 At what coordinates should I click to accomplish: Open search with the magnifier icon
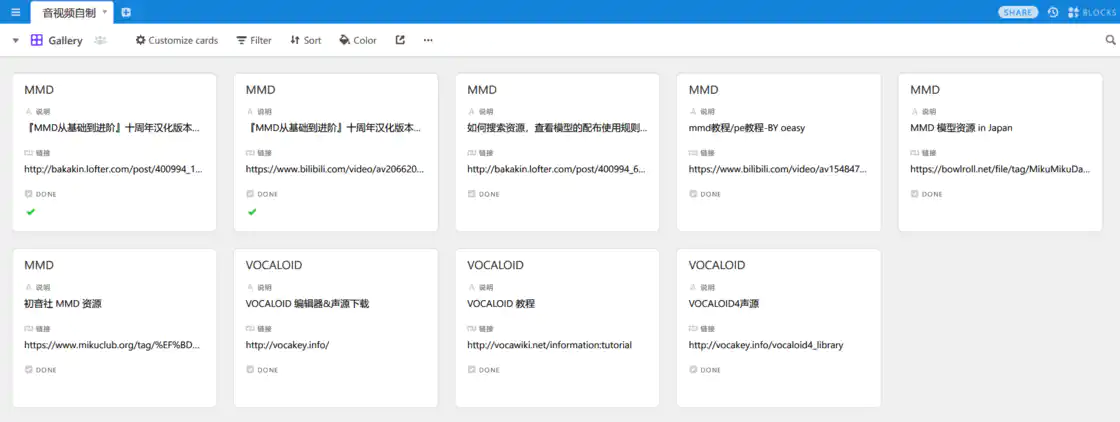pyautogui.click(x=1111, y=41)
